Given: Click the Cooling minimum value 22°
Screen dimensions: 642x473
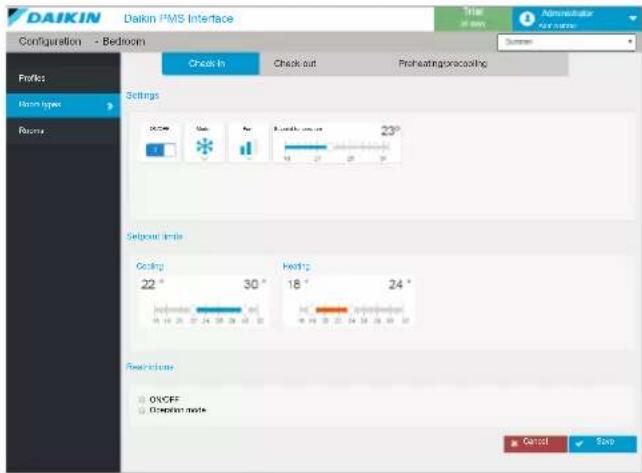Looking at the screenshot, I should point(152,284).
